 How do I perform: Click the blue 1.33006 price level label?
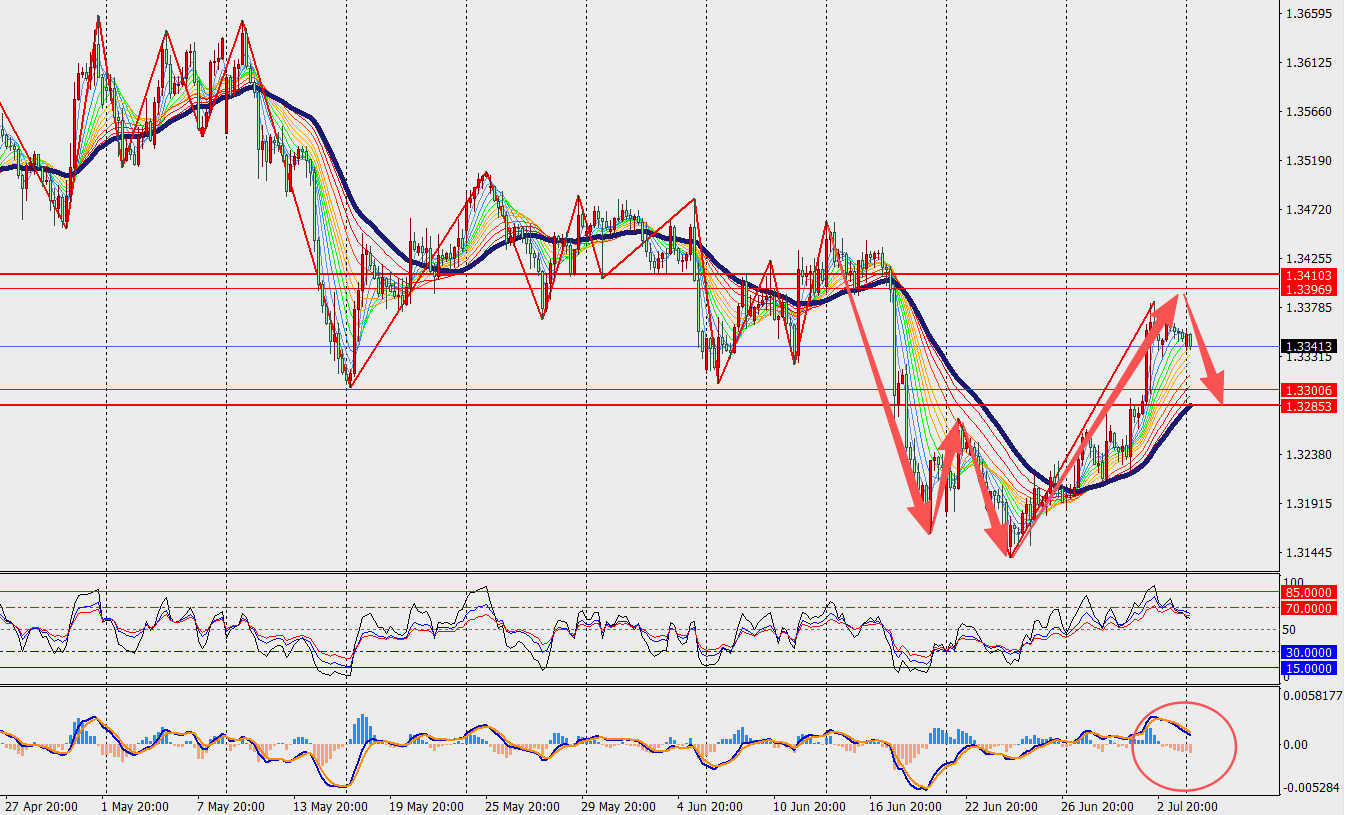pos(1309,390)
